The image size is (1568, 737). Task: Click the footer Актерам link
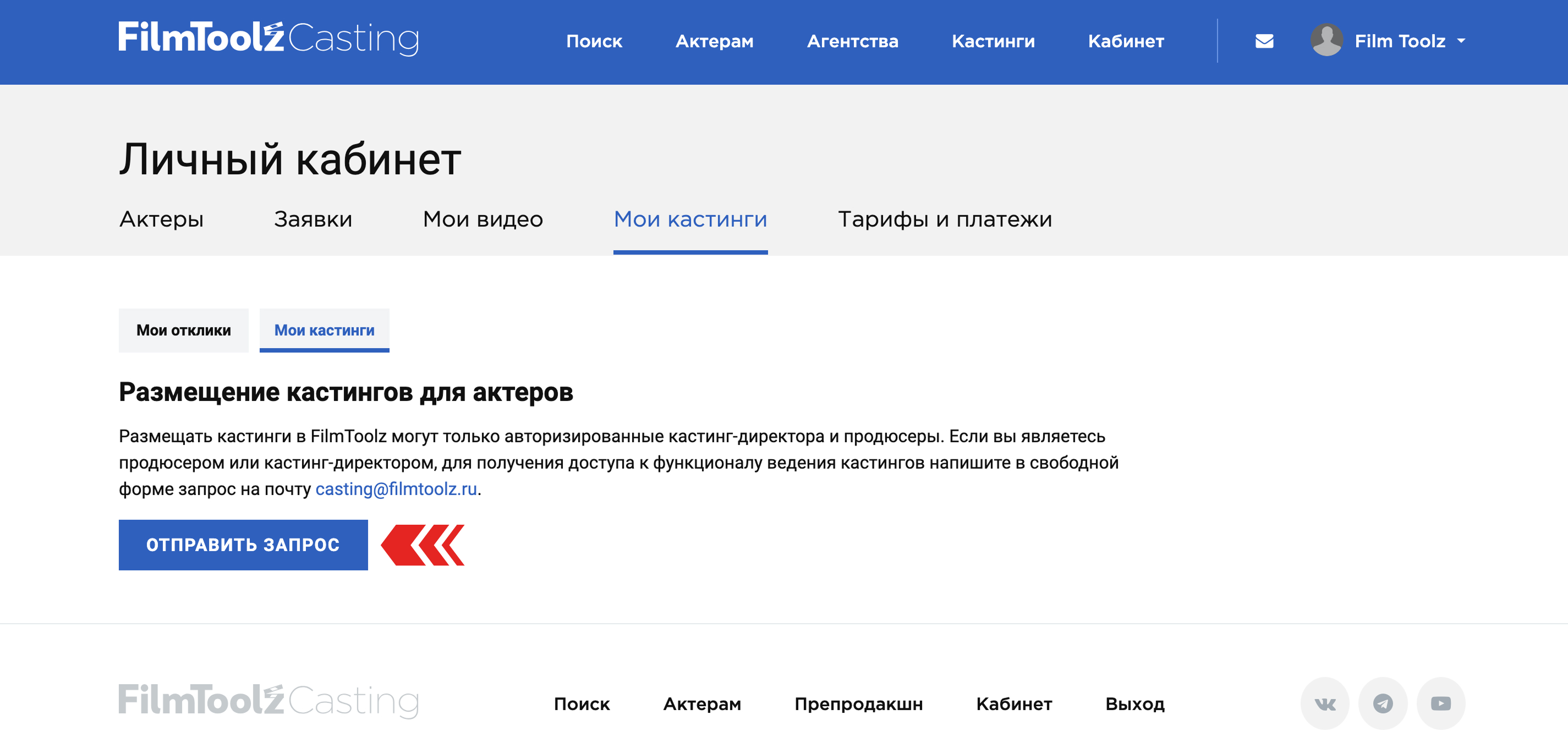click(x=702, y=703)
